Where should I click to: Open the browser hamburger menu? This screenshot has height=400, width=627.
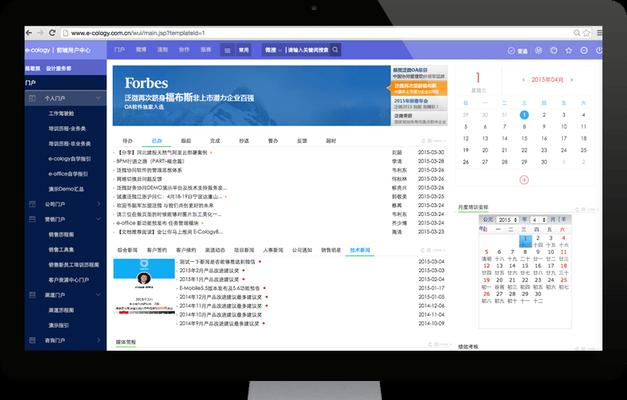click(599, 33)
